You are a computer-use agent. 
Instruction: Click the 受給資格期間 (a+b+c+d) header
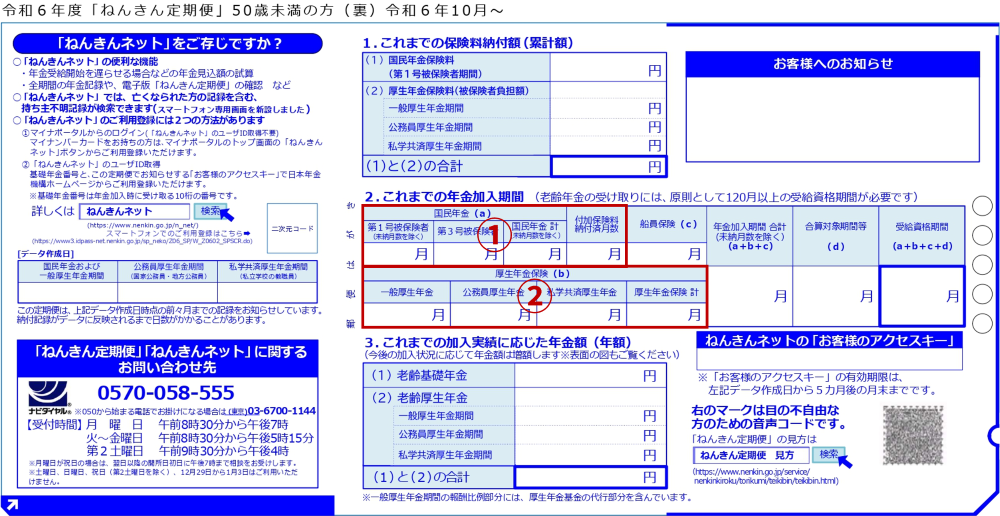point(922,235)
